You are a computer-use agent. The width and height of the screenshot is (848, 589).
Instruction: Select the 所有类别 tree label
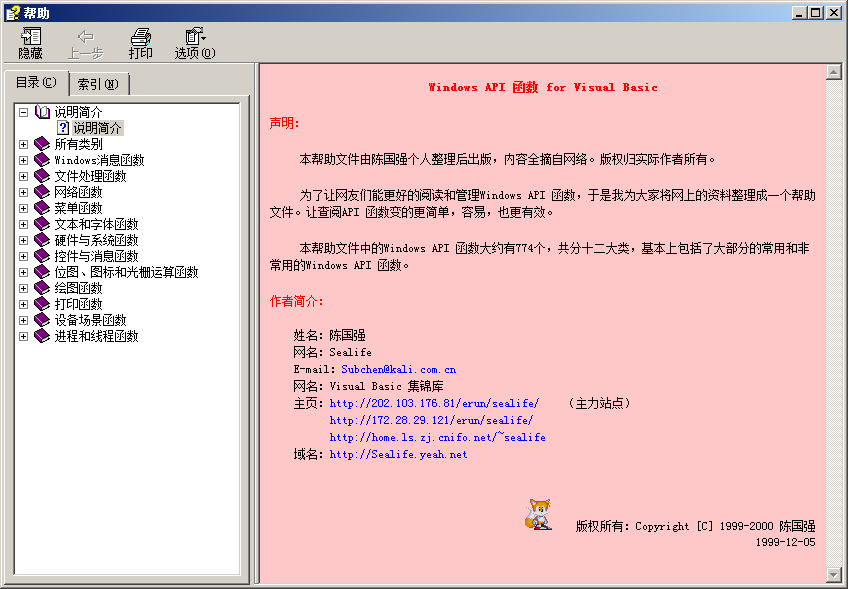point(78,144)
